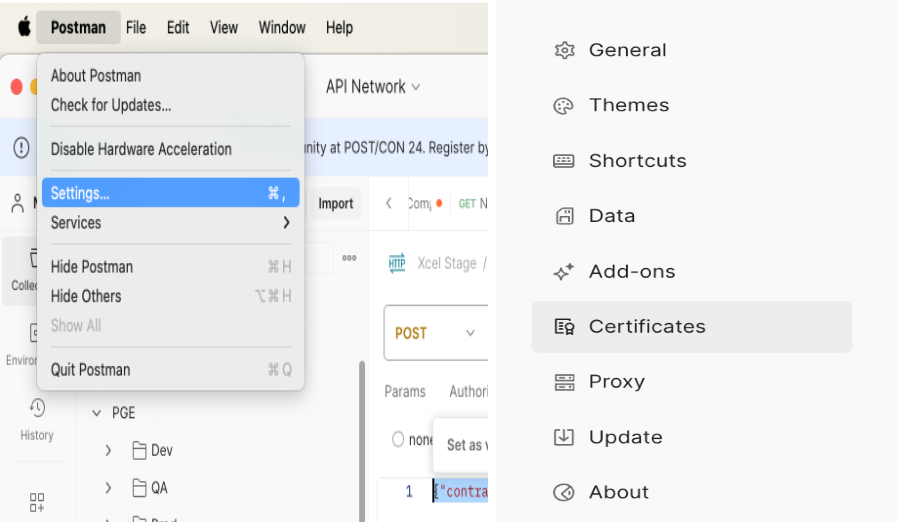The width and height of the screenshot is (918, 522).
Task: Click the Set as variable popup
Action: point(461,445)
